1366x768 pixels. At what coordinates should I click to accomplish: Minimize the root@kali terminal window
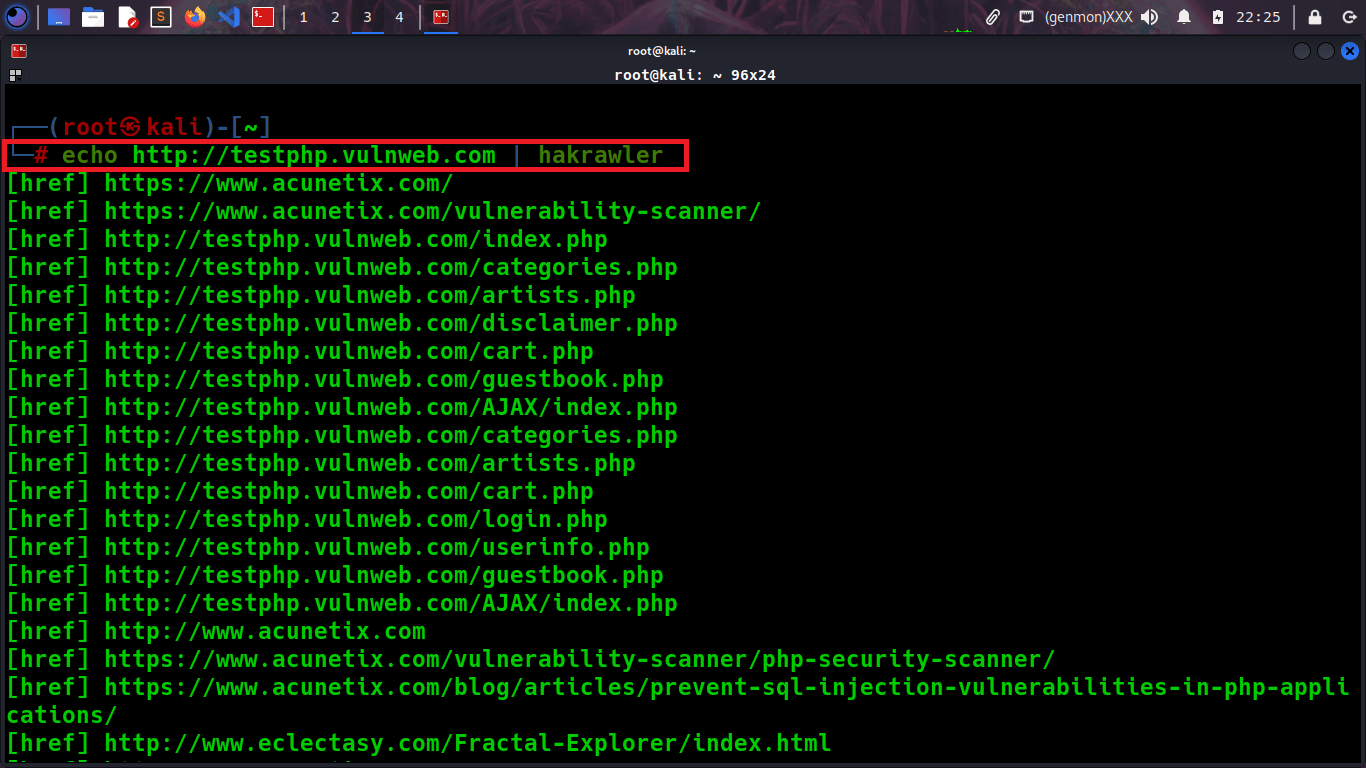1302,51
